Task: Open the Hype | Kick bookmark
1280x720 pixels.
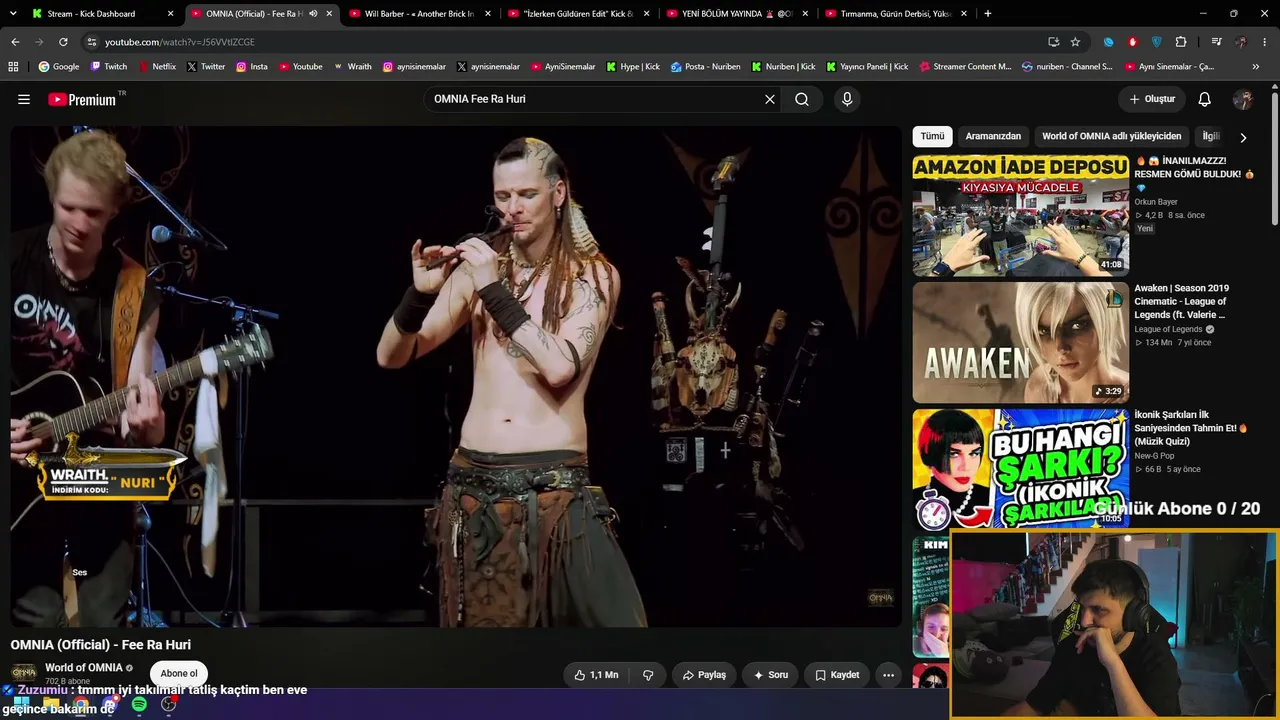Action: click(632, 67)
